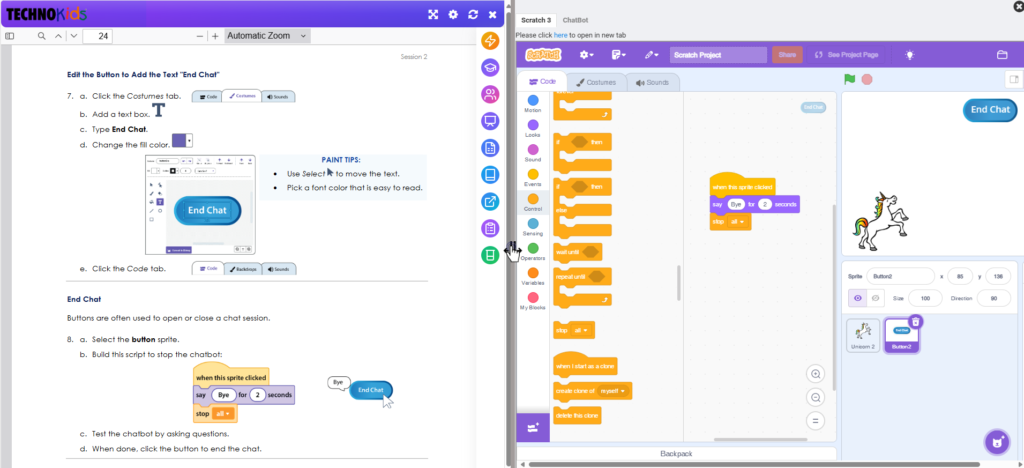Toggle the PDF sidebar panel
Image resolution: width=1024 pixels, height=468 pixels.
[9, 36]
